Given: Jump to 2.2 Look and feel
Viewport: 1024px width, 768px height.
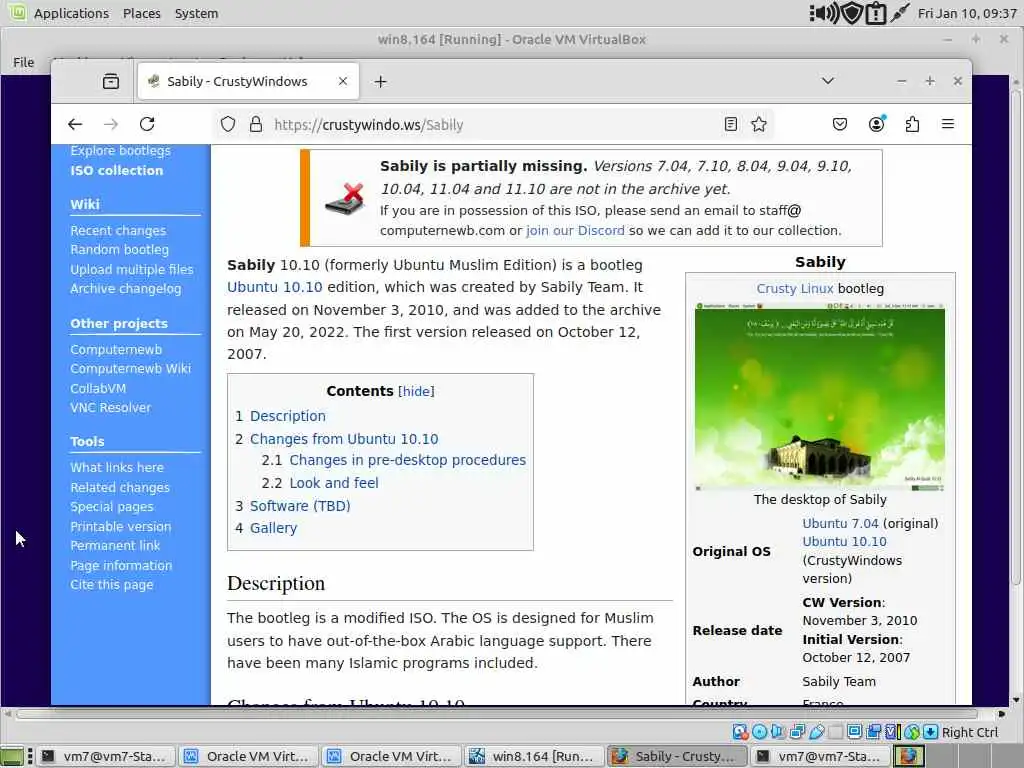Looking at the screenshot, I should (334, 483).
